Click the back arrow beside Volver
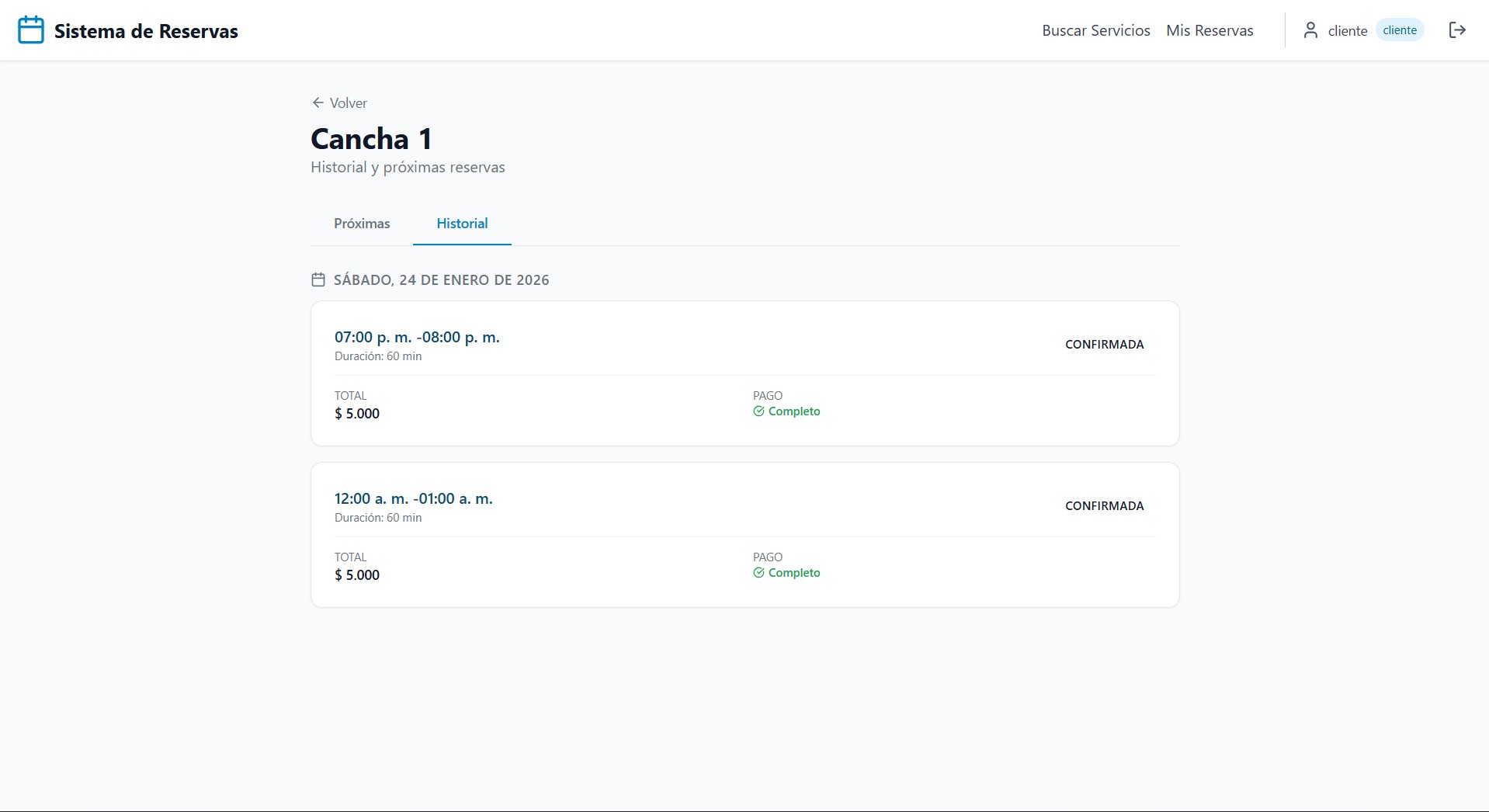Screen dimensions: 1489x812 [318, 102]
